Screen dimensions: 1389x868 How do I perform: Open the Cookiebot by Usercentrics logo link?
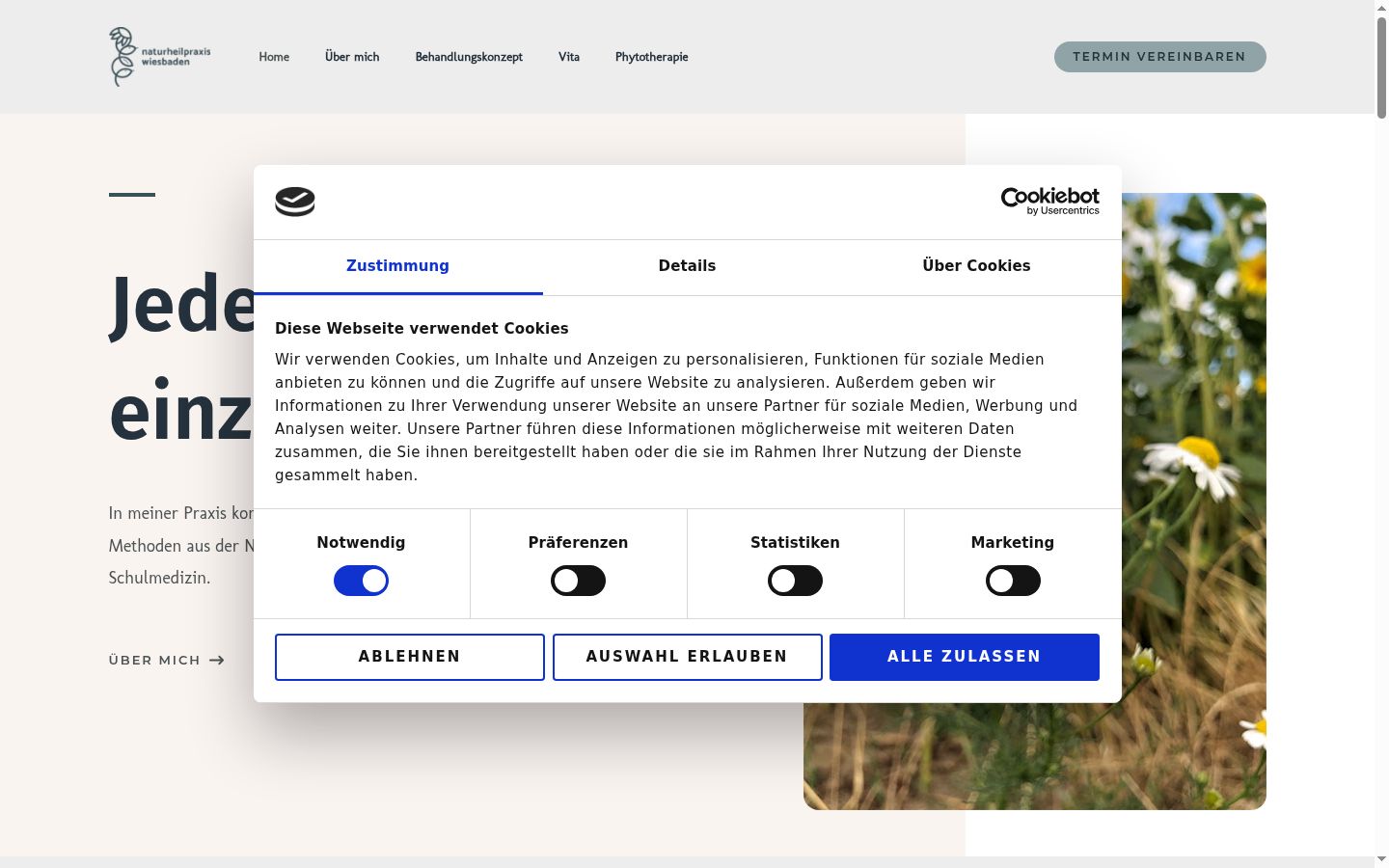1049,201
